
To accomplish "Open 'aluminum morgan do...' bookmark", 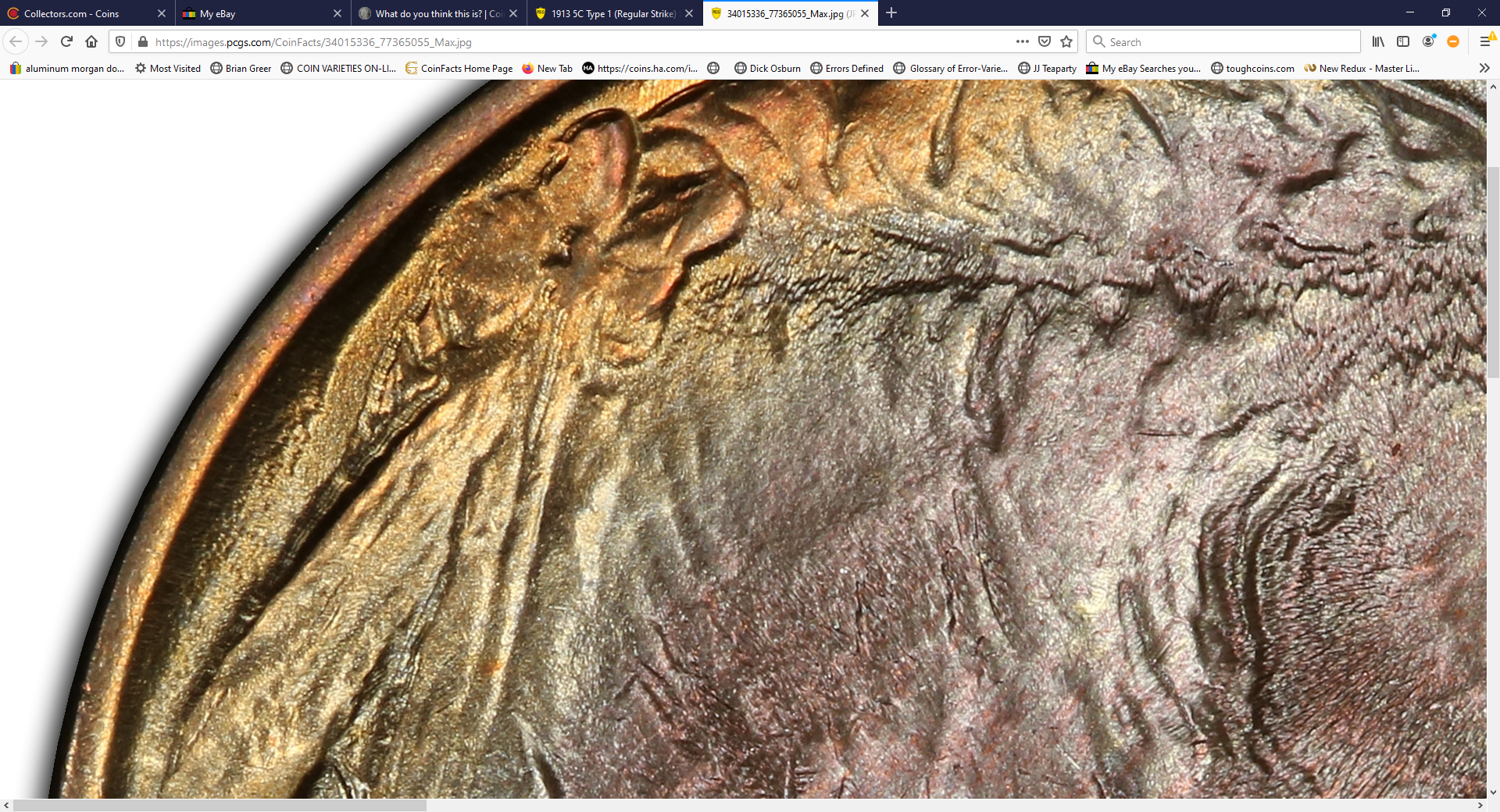I will (x=67, y=68).
